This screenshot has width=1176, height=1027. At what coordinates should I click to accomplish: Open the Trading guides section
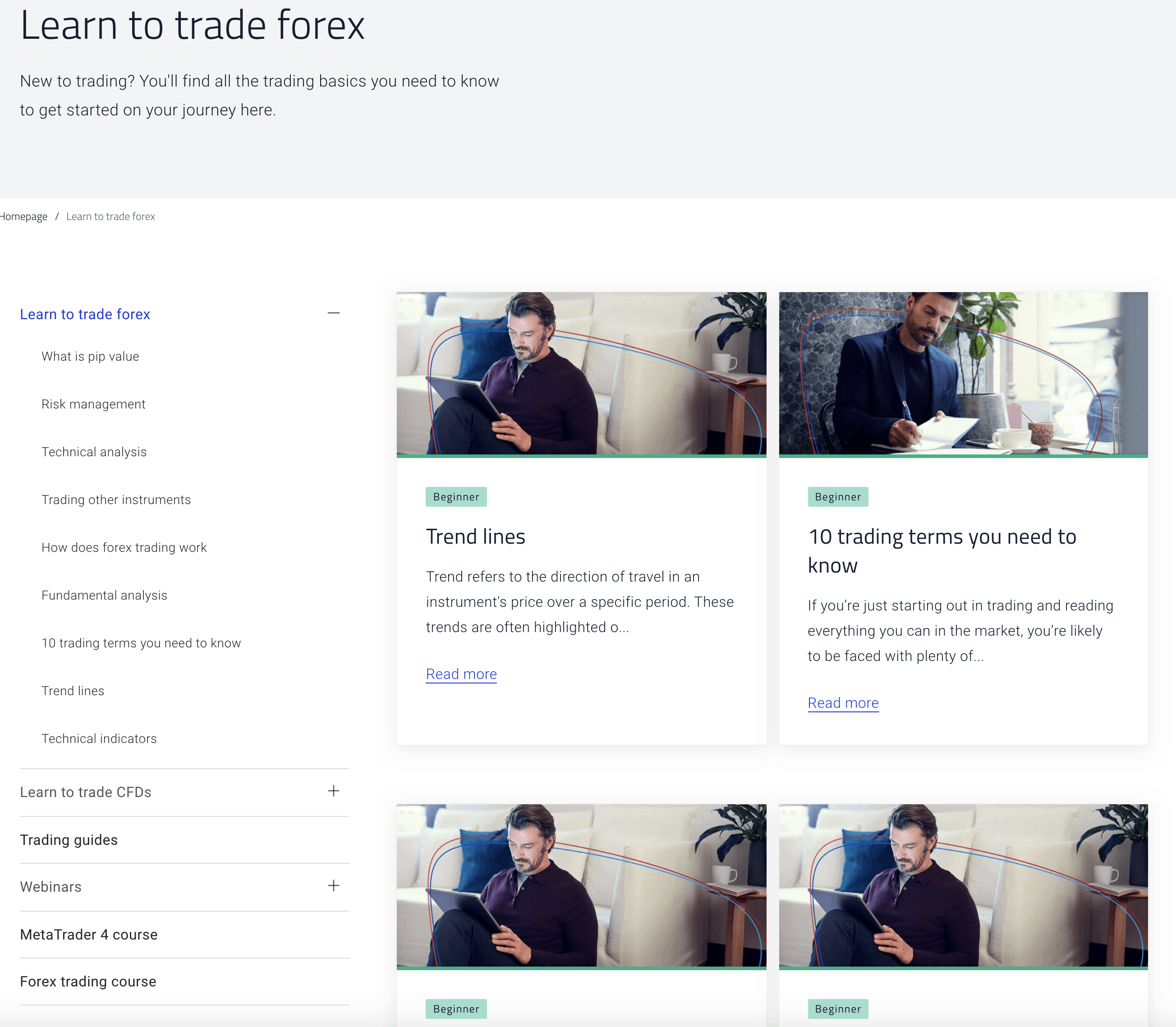click(69, 839)
